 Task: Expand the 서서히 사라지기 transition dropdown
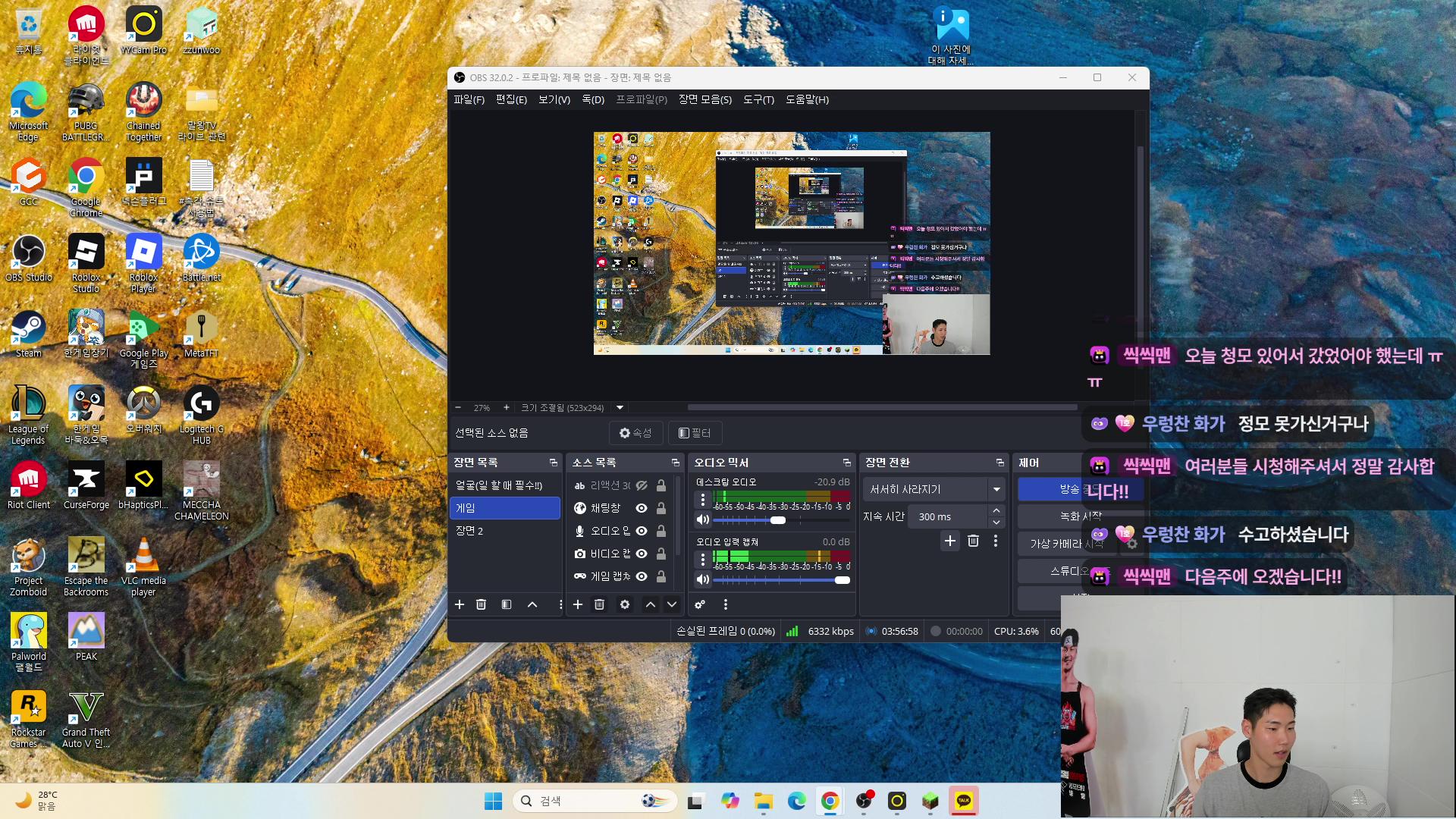coord(996,489)
